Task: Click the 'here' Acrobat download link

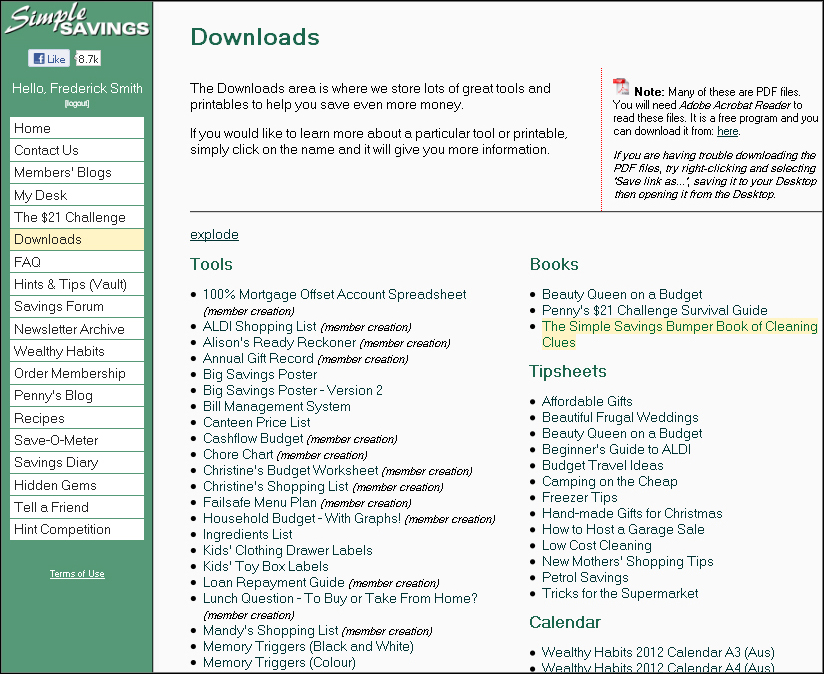Action: pyautogui.click(x=727, y=131)
